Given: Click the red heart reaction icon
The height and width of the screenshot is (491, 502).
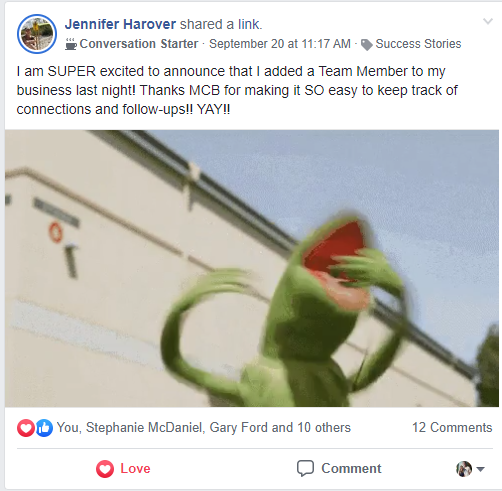Looking at the screenshot, I should (26, 428).
